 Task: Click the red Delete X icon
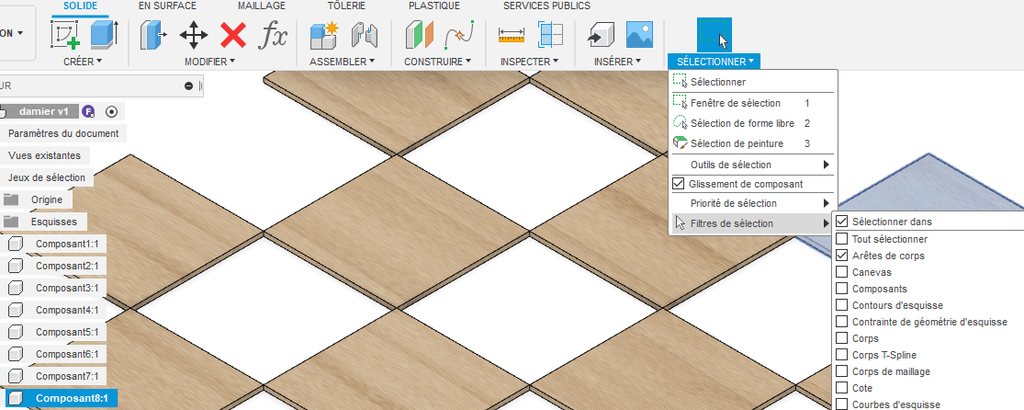pos(233,35)
